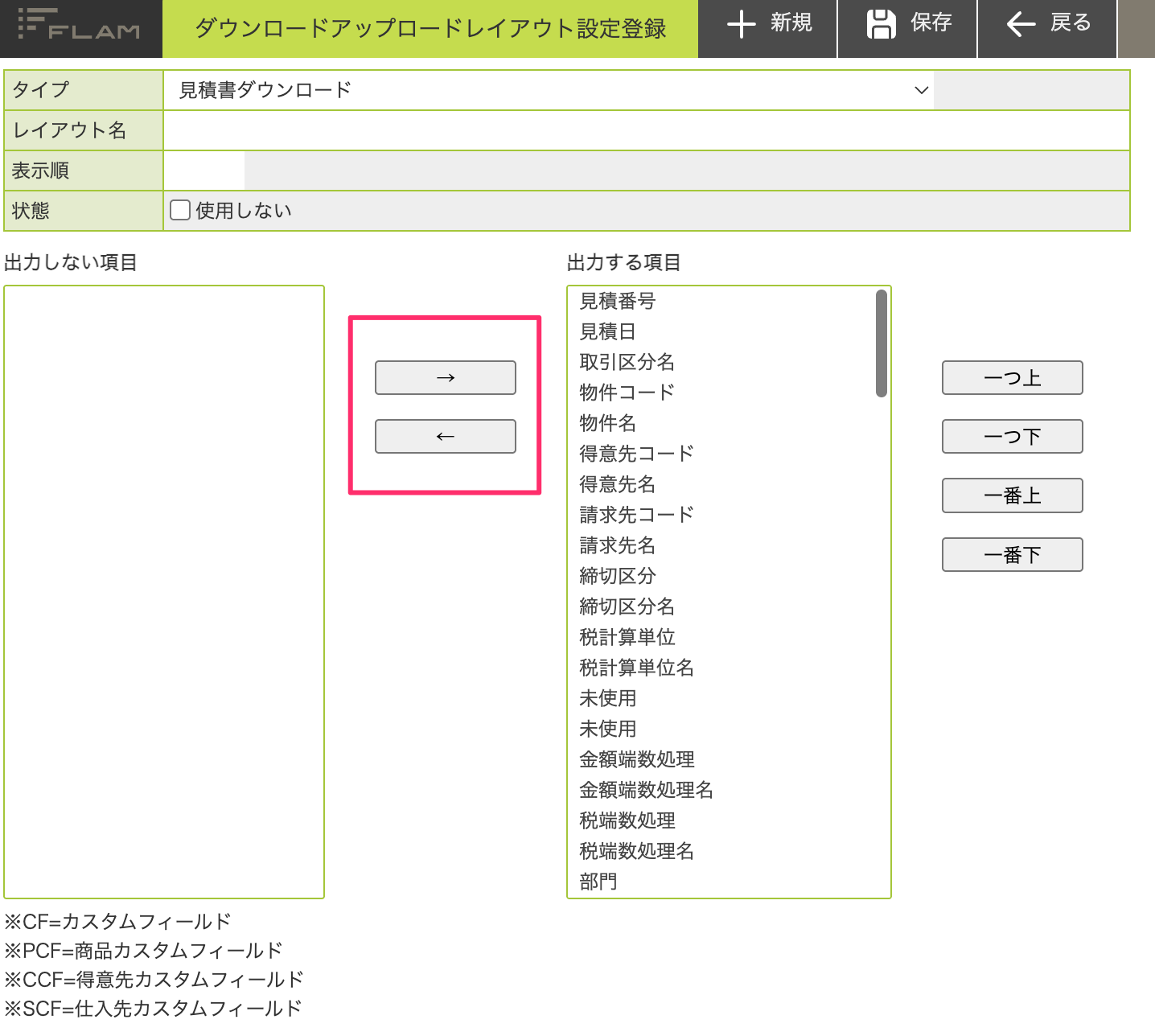Image resolution: width=1155 pixels, height=1036 pixels.
Task: Select 得意先名 in output list
Action: click(618, 484)
